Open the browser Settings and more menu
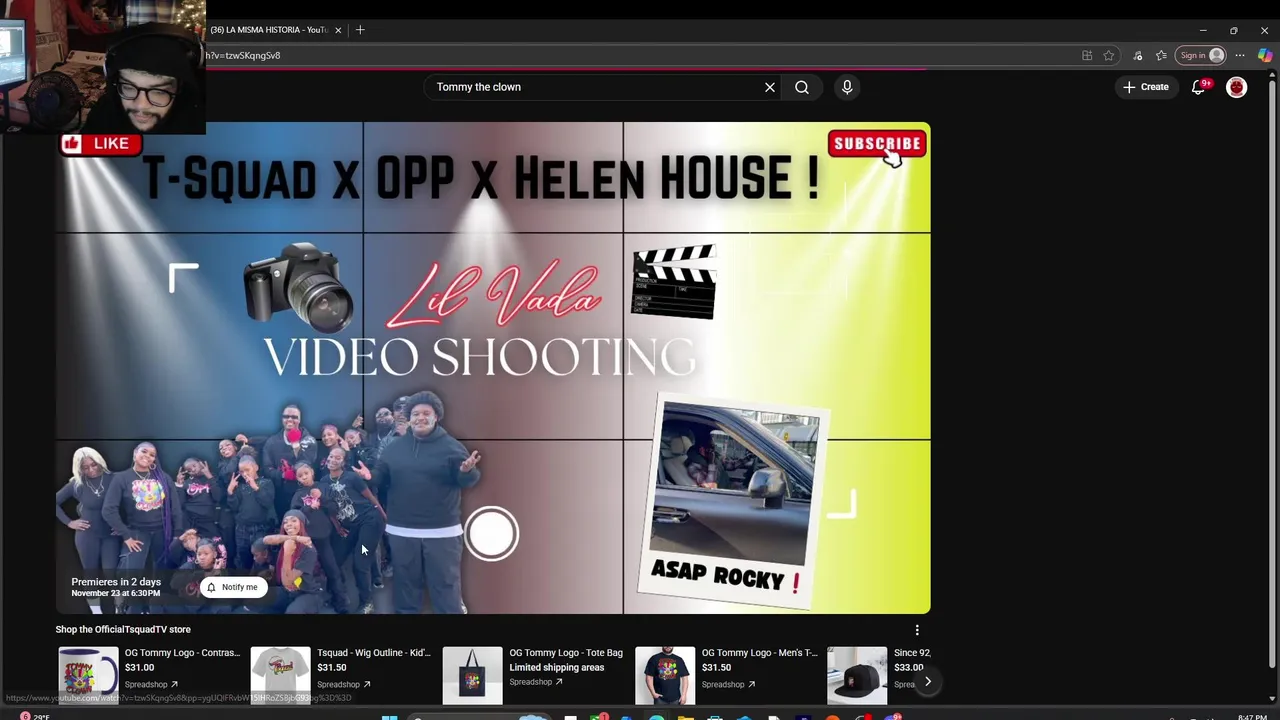This screenshot has width=1280, height=720. pyautogui.click(x=1240, y=56)
